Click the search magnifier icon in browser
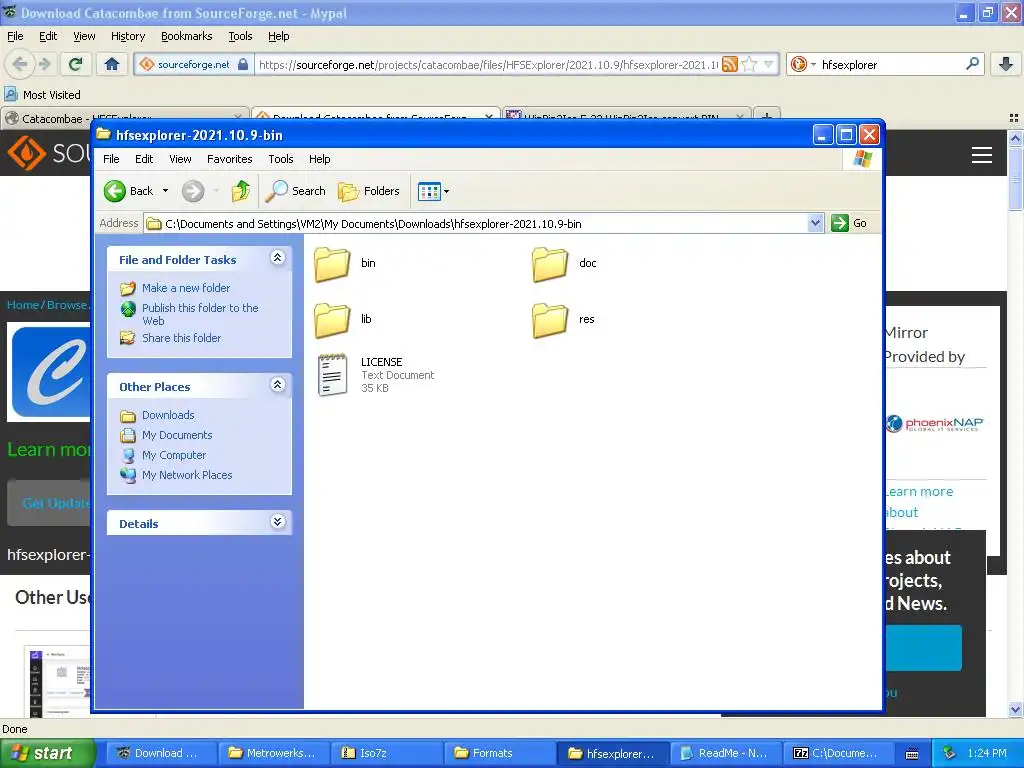Screen dimensions: 1024x768 click(972, 64)
